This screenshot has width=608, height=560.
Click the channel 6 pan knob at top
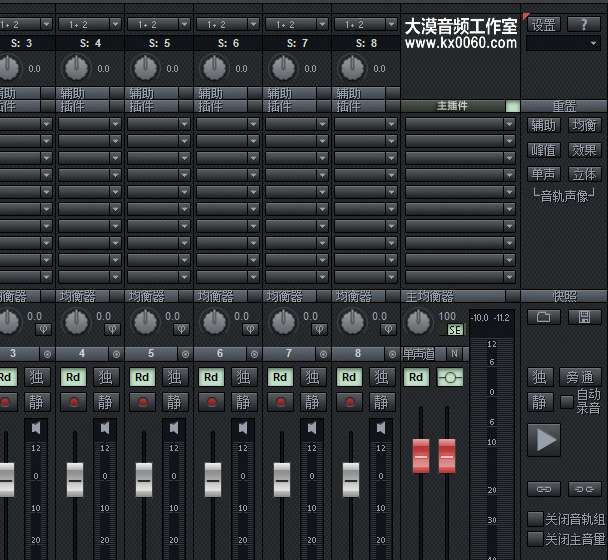point(214,68)
